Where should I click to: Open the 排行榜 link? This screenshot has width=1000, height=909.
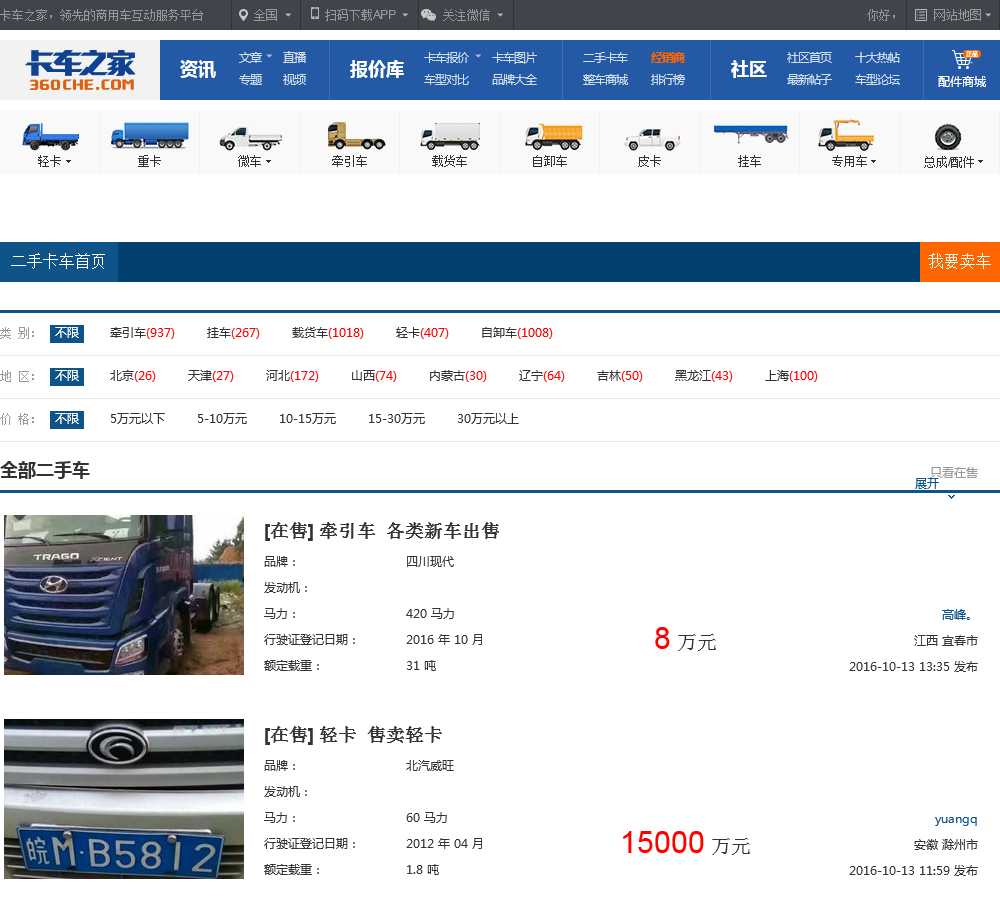pyautogui.click(x=667, y=80)
